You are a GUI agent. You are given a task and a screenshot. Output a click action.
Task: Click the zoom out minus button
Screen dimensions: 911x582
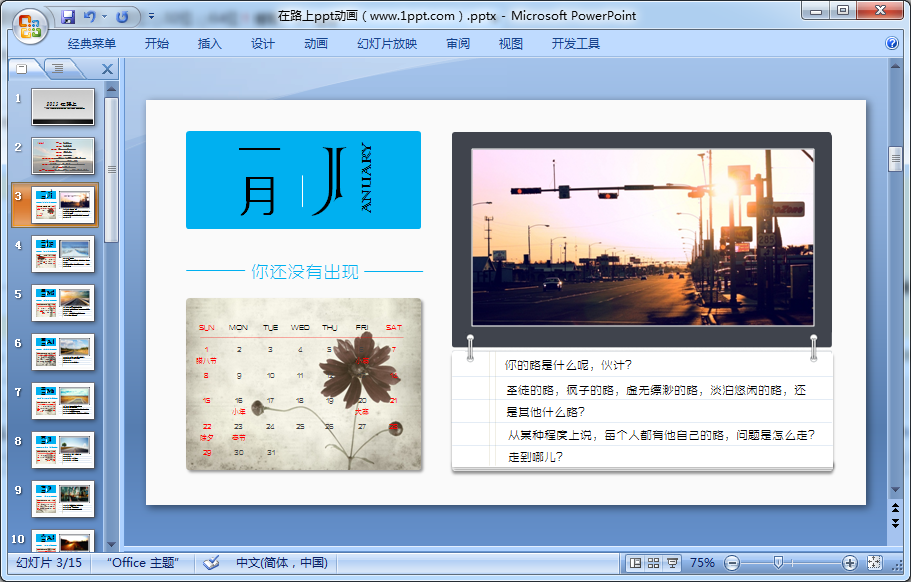732,563
